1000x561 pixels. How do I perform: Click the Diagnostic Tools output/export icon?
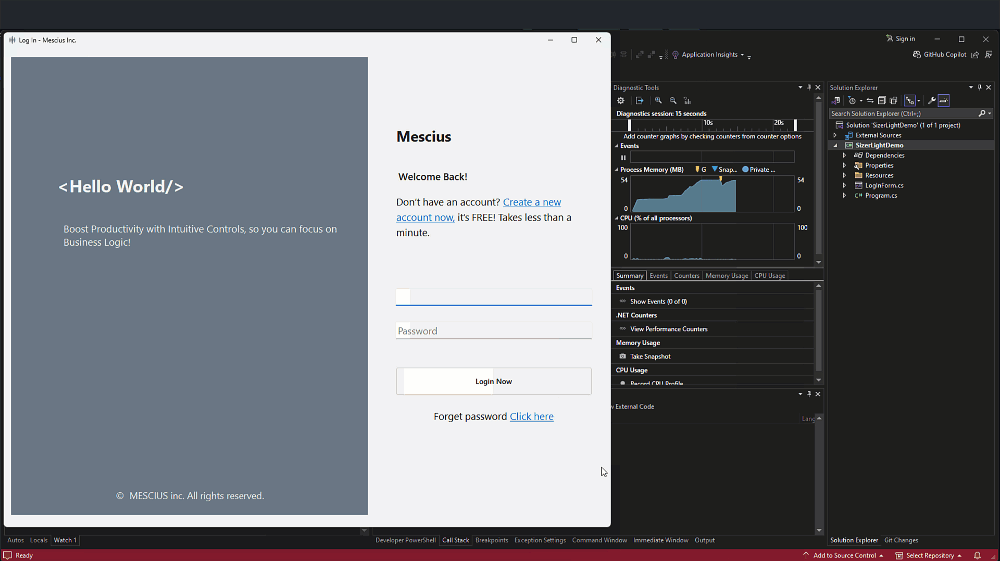pyautogui.click(x=640, y=101)
